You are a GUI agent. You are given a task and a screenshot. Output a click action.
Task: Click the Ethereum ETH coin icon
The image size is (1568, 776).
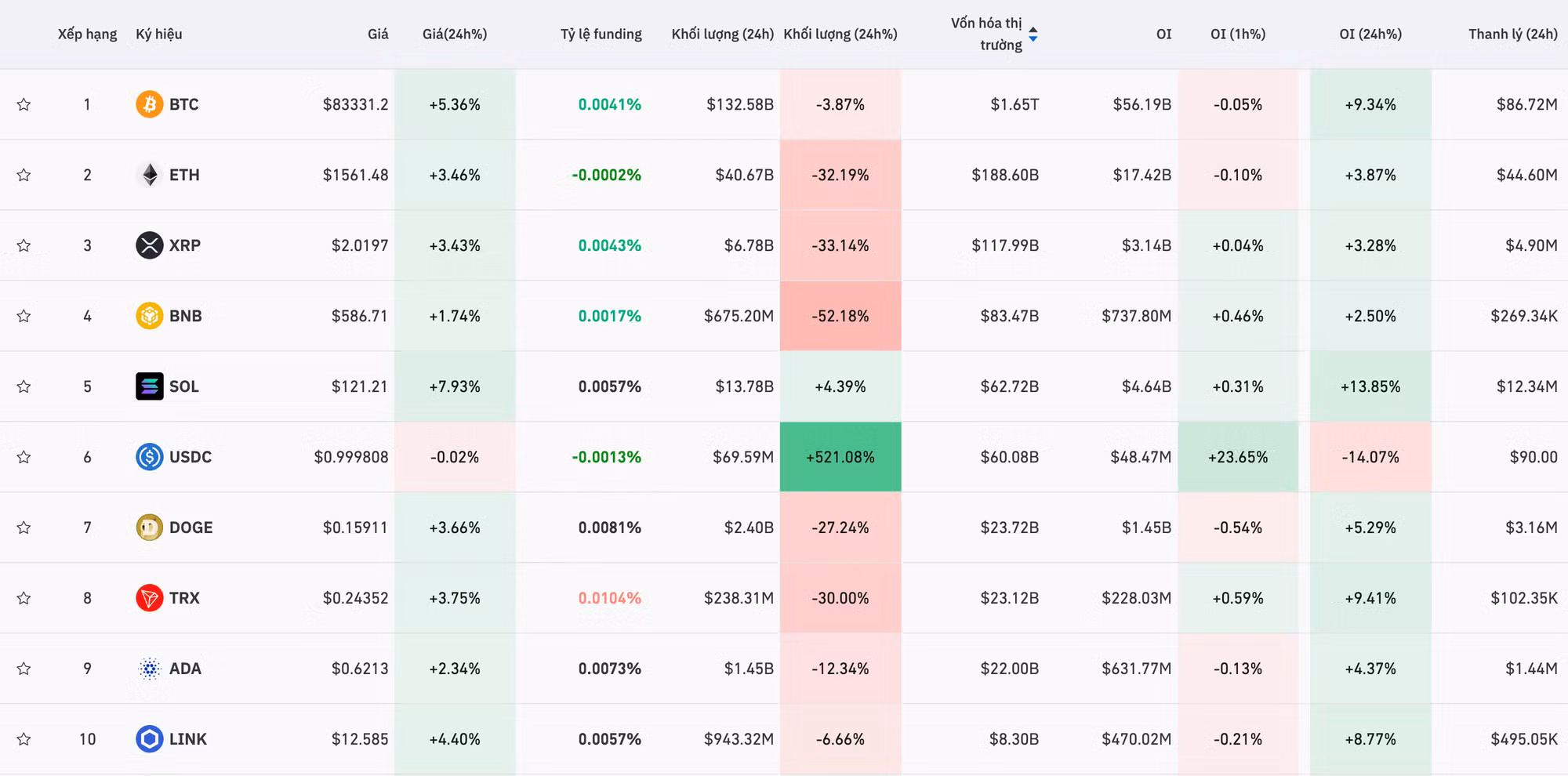coord(149,175)
